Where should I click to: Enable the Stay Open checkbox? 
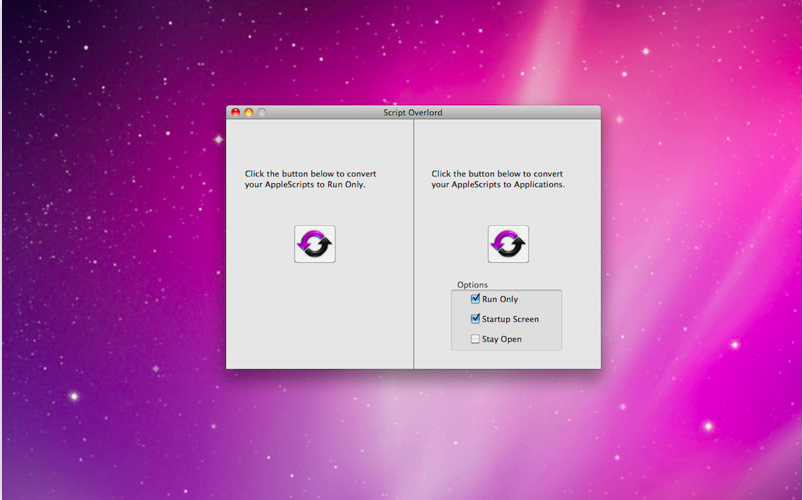click(x=475, y=339)
